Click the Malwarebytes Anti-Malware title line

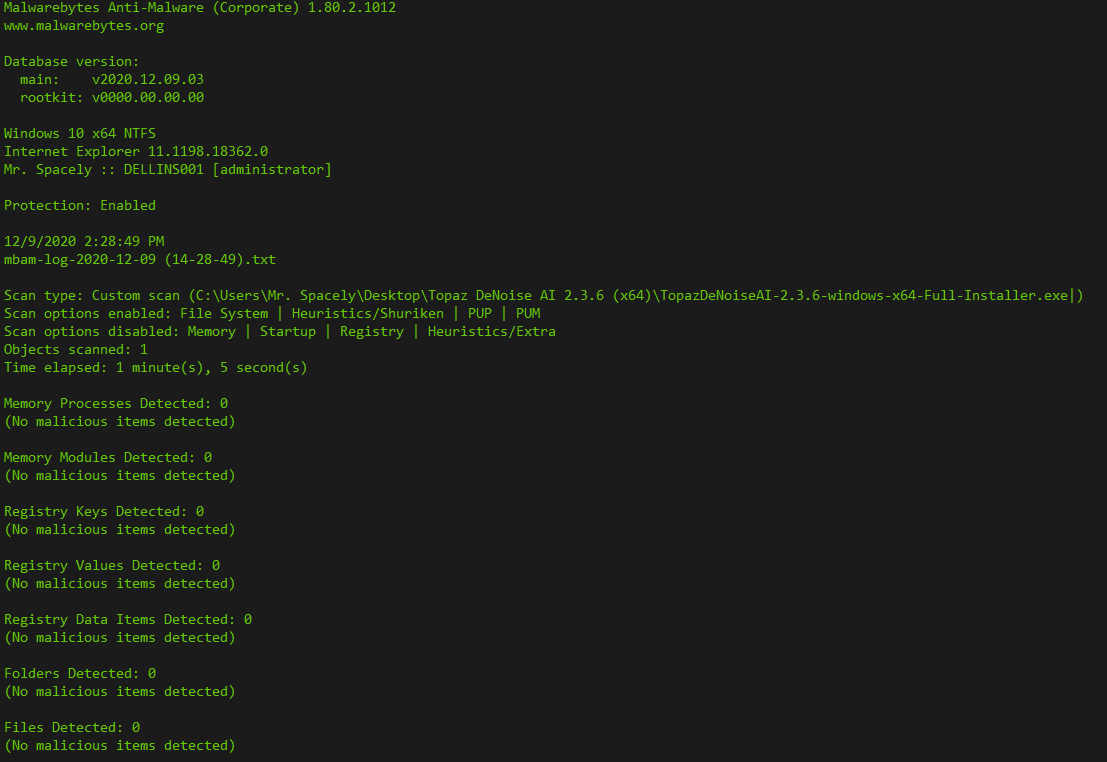point(200,8)
